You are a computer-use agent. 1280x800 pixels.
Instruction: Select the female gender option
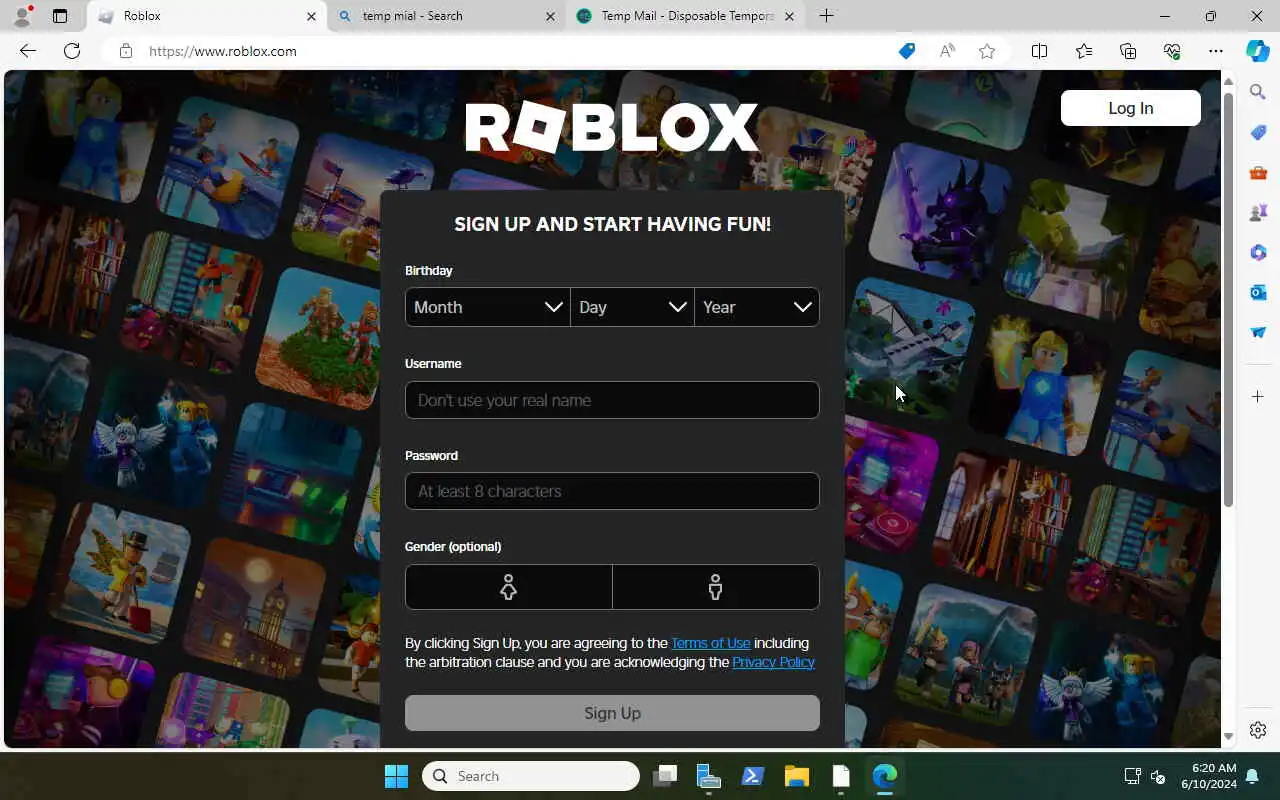(509, 587)
